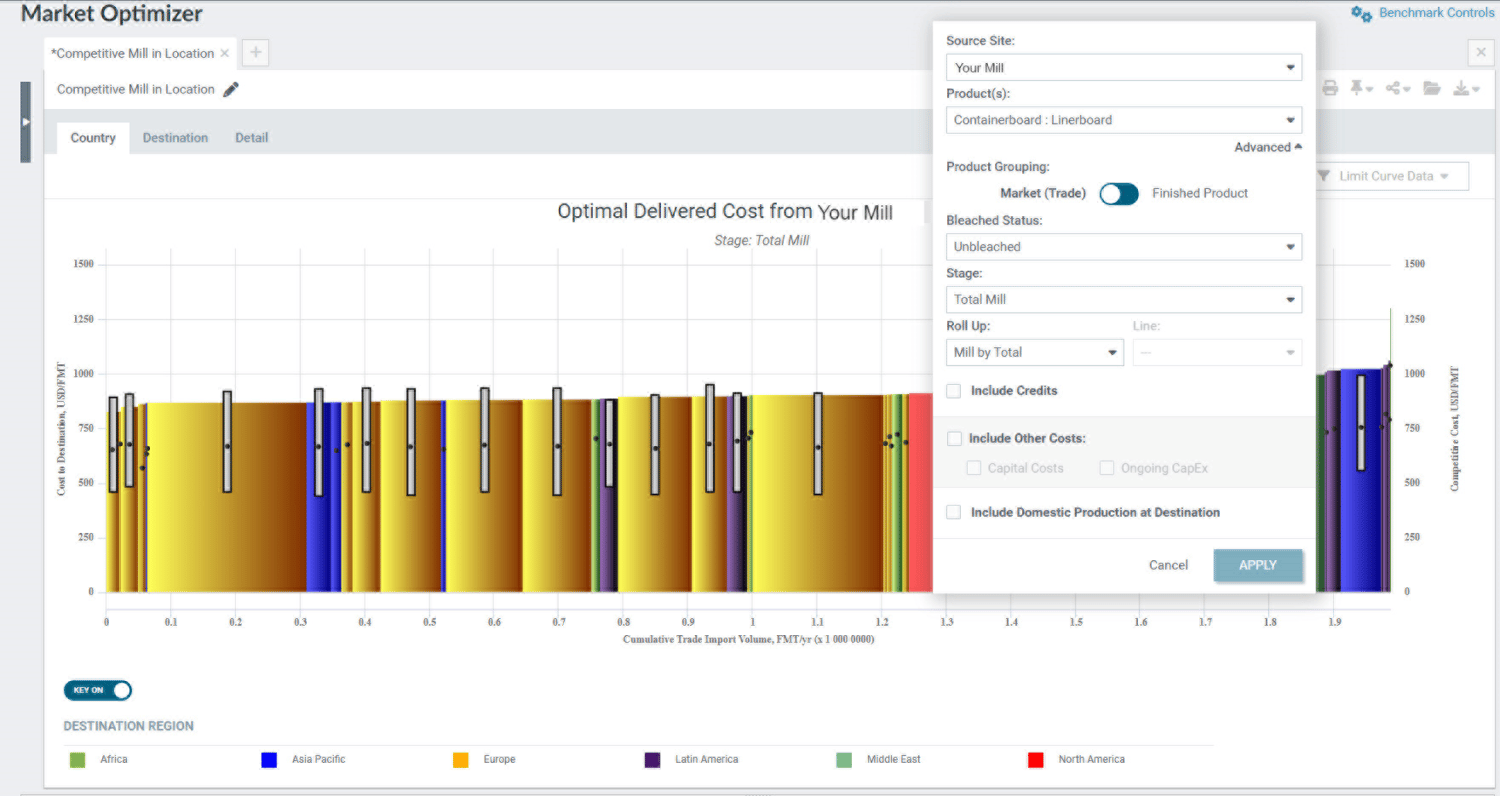
Task: Open the Benchmark Controls gears icon
Action: pyautogui.click(x=1360, y=13)
